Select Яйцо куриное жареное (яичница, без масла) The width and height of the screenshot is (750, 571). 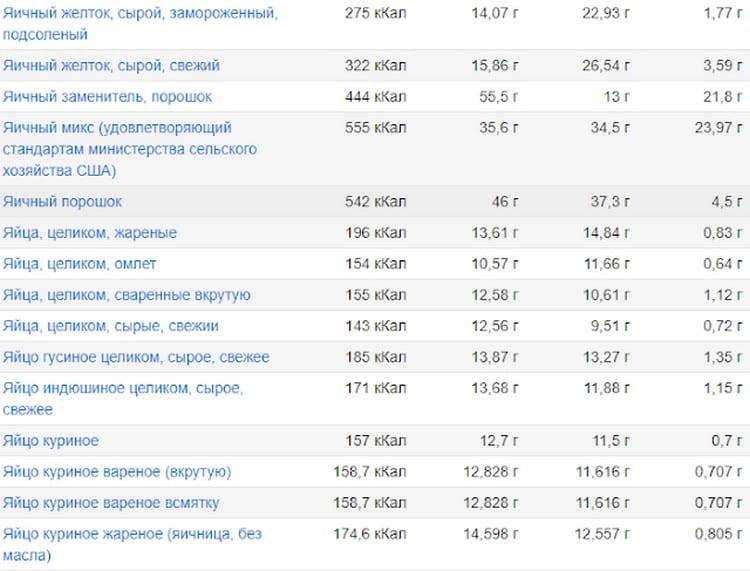click(x=132, y=544)
